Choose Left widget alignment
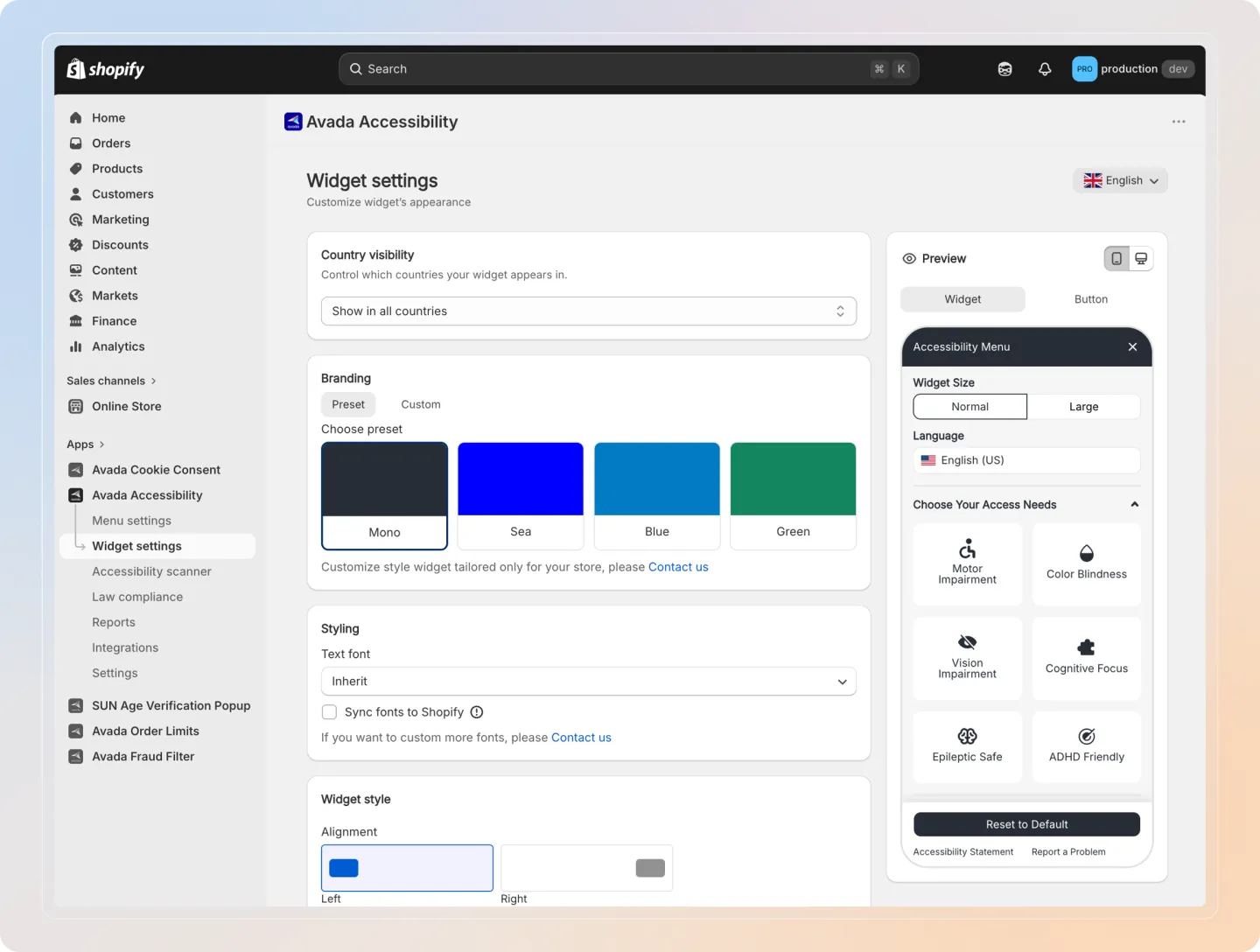The width and height of the screenshot is (1260, 952). click(x=407, y=868)
